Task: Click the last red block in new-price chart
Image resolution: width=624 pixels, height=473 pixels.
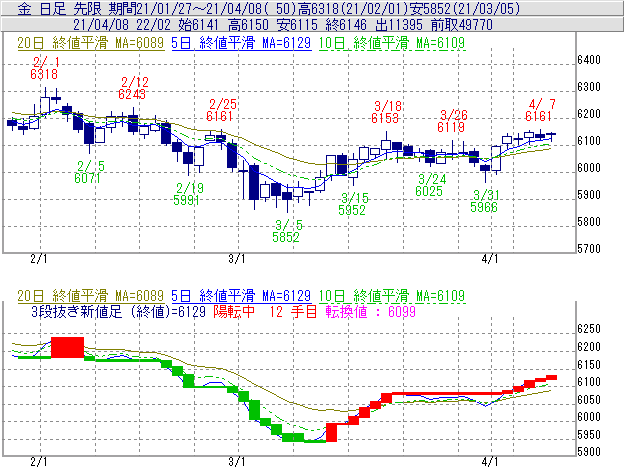Action: (551, 378)
